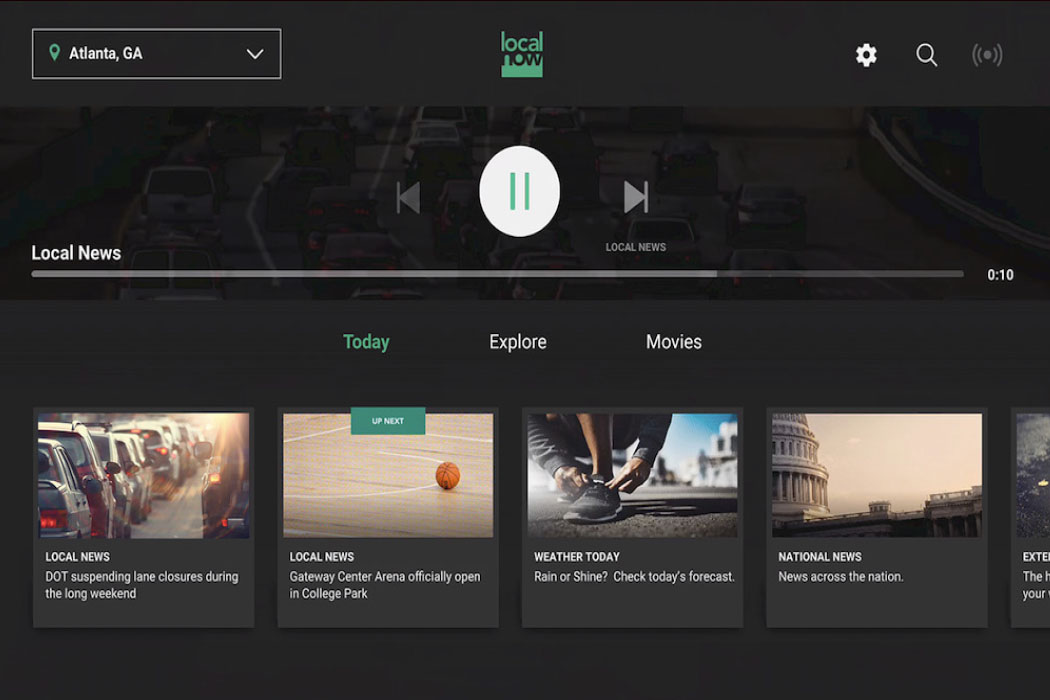Click the search magnifier icon
This screenshot has height=700, width=1050.
927,55
